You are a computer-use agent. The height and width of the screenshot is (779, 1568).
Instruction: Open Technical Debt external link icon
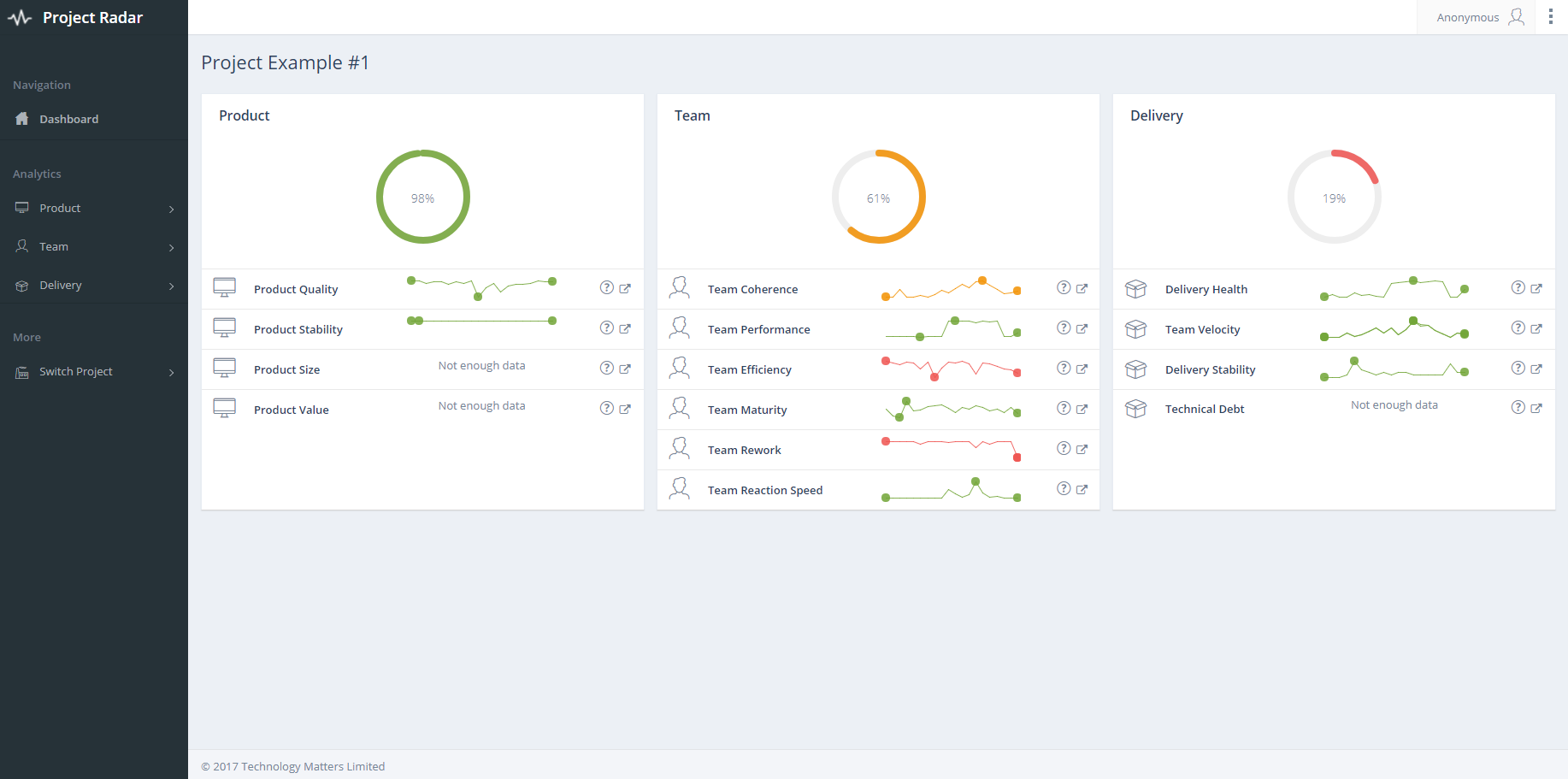(x=1536, y=409)
